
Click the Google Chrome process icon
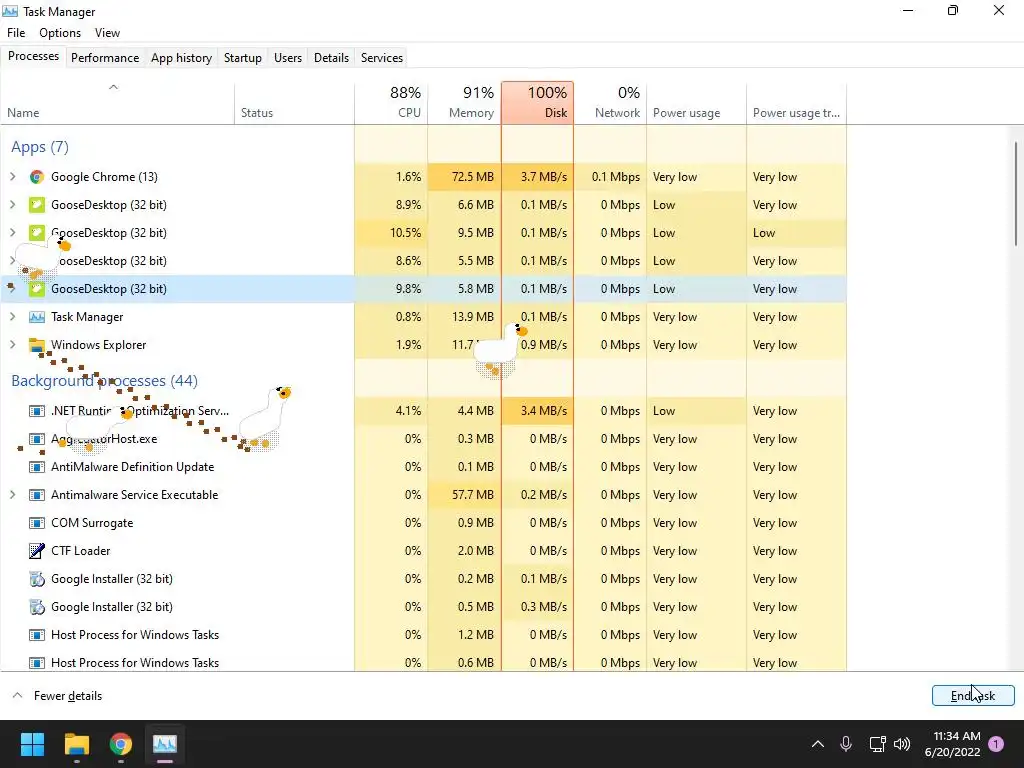[37, 177]
